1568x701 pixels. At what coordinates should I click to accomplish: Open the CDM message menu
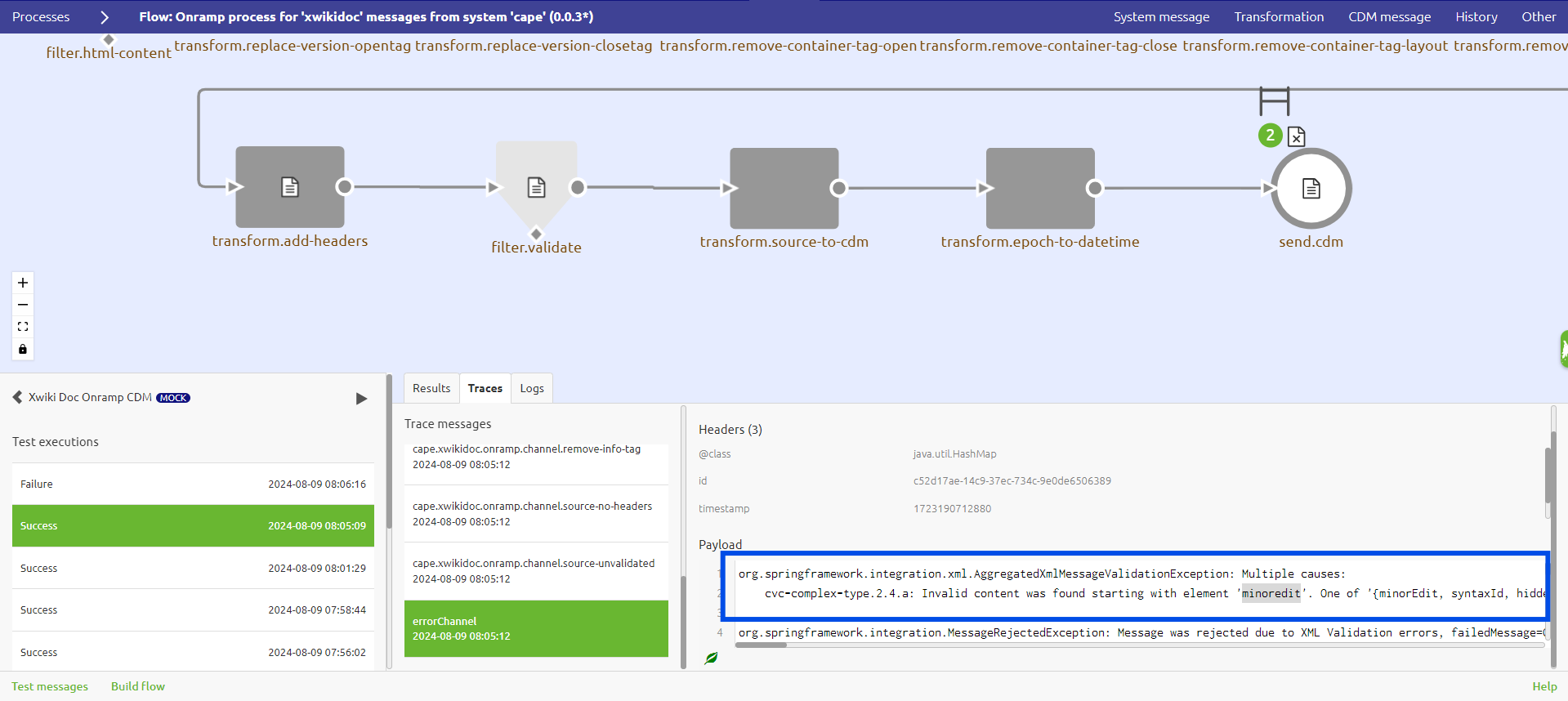pos(1389,16)
